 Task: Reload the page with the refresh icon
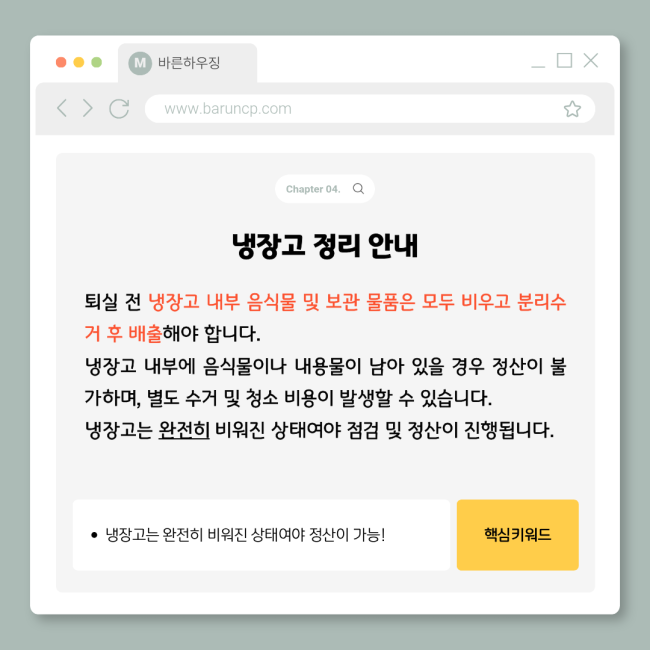(119, 109)
